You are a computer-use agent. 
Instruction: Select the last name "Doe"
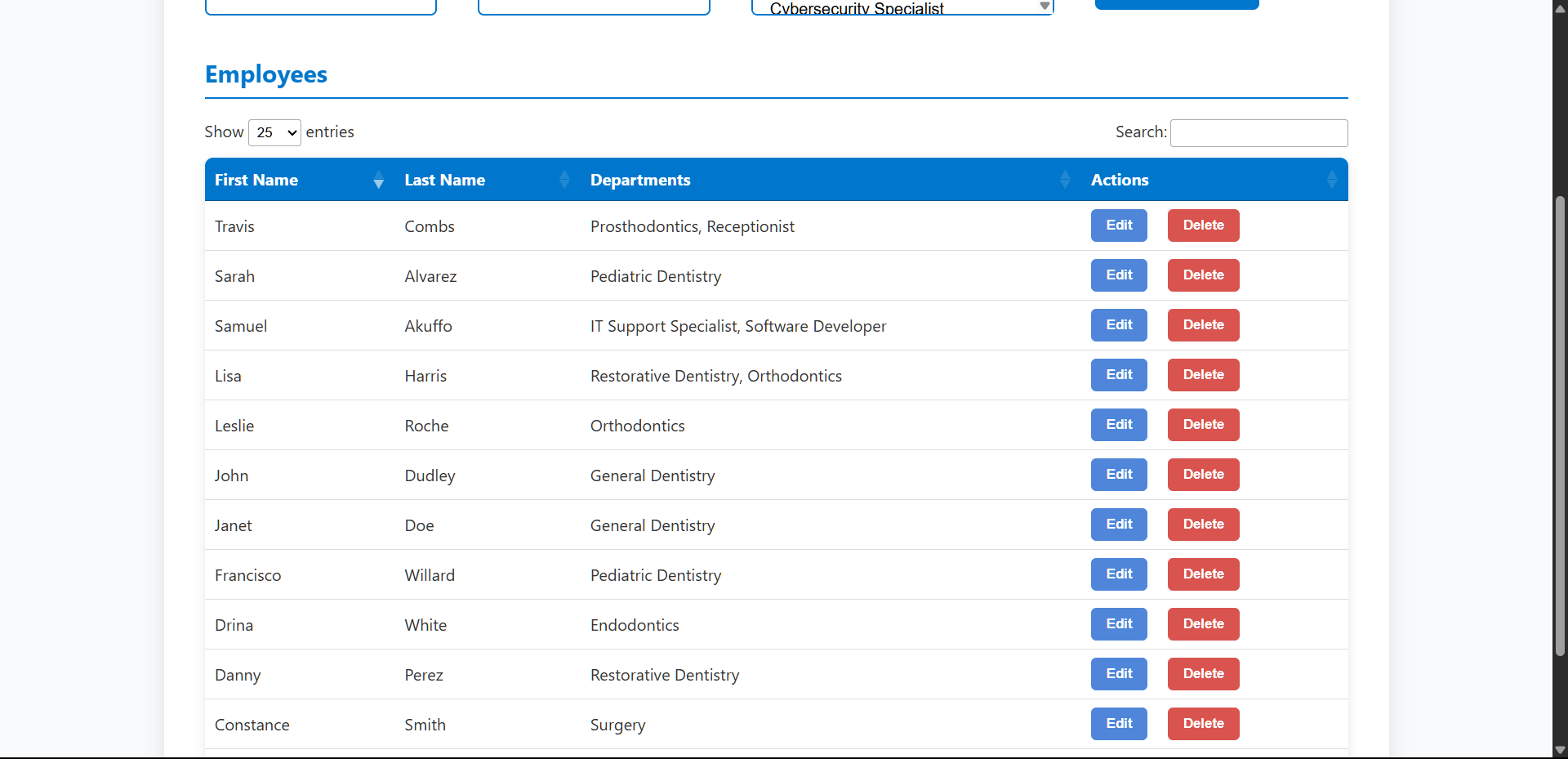tap(419, 525)
